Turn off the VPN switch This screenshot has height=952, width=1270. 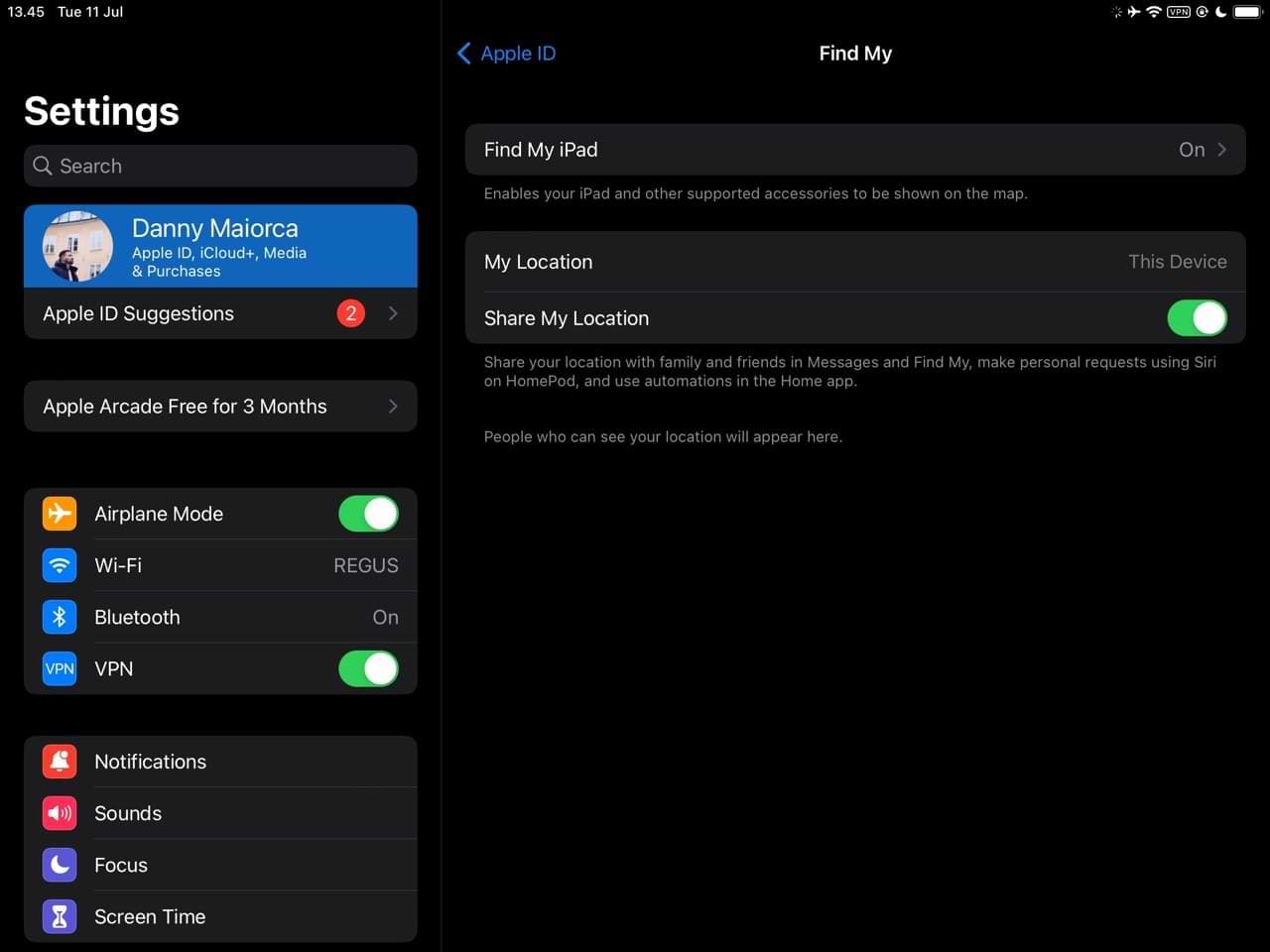(368, 668)
